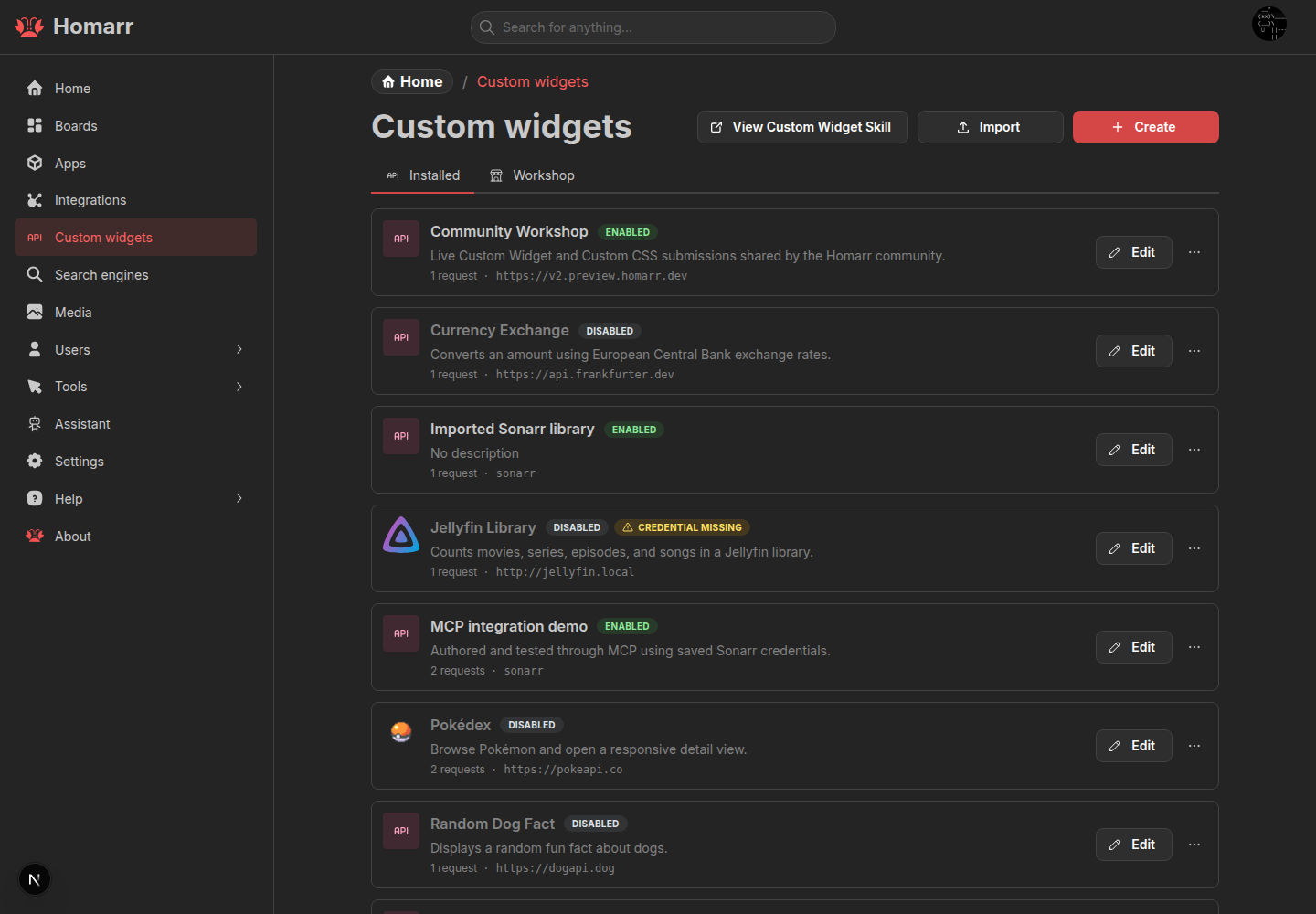Click the https://dogapi.dog text
Image resolution: width=1316 pixels, height=914 pixels.
555,868
